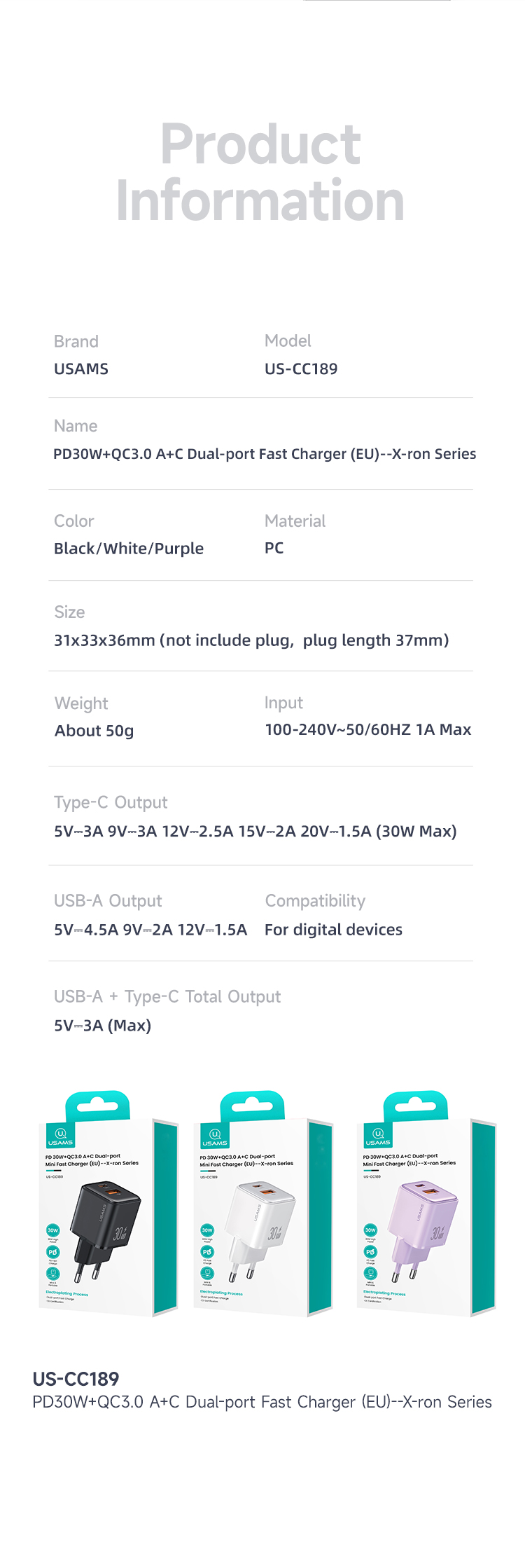
Task: Click the PD badge on white package
Action: (x=207, y=1251)
